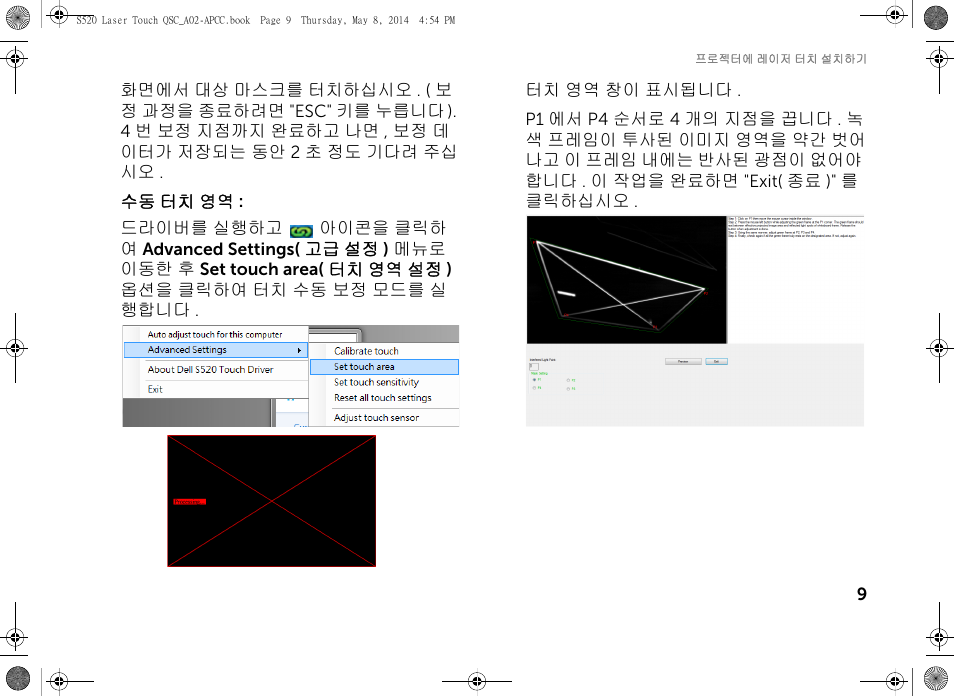Click the line '터치 영역 창이 표시됩니다 .'
954x697 pixels.
coord(633,90)
